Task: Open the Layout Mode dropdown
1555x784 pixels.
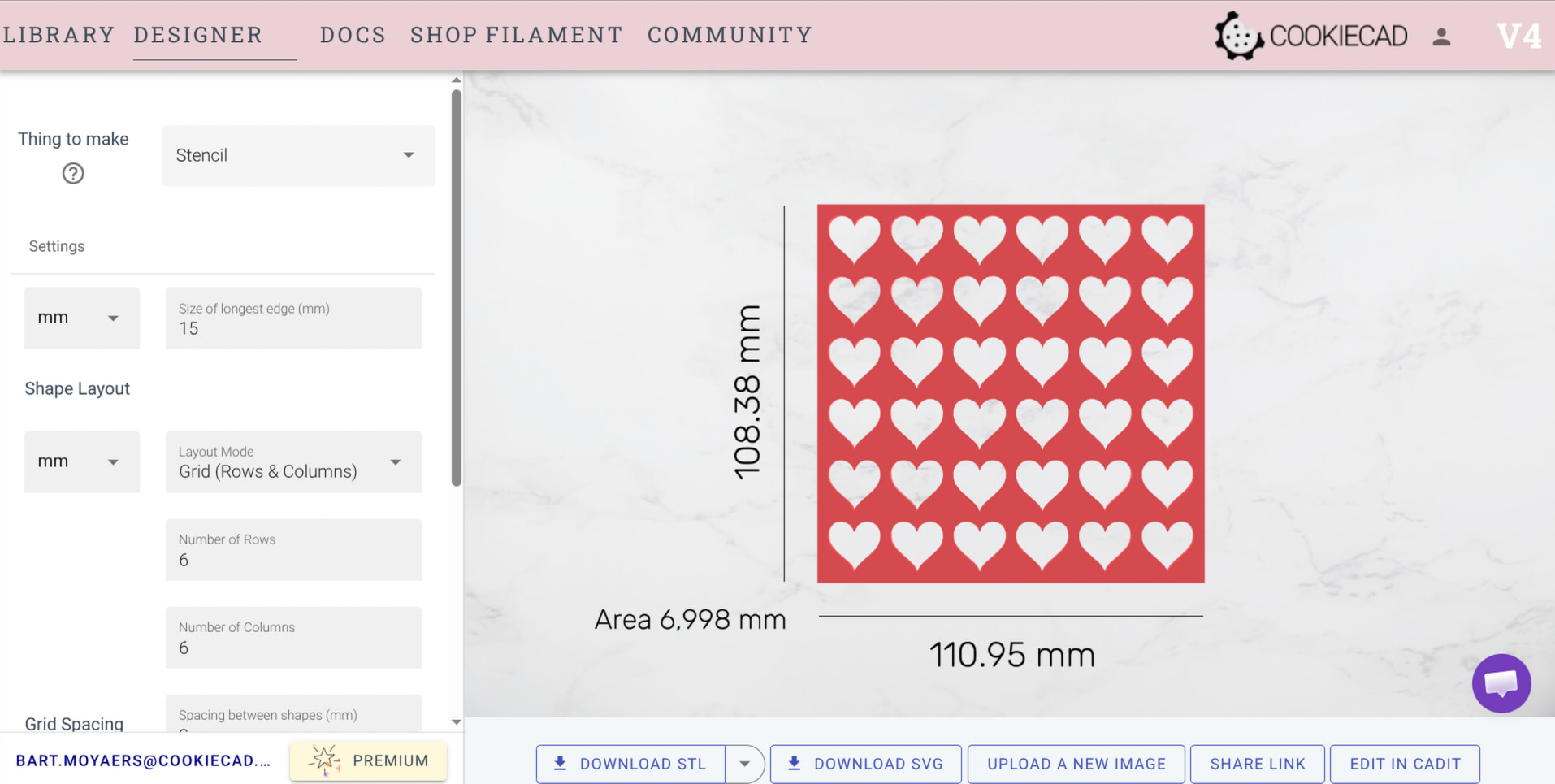Action: click(293, 462)
